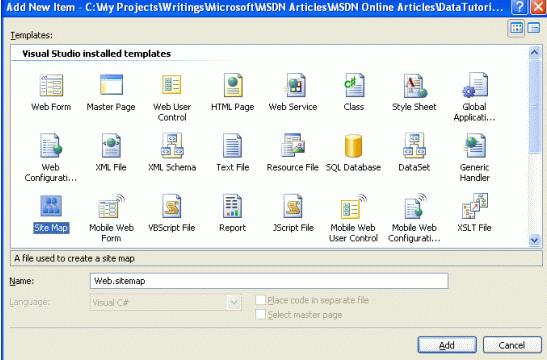
Task: Click the Add button
Action: click(447, 345)
